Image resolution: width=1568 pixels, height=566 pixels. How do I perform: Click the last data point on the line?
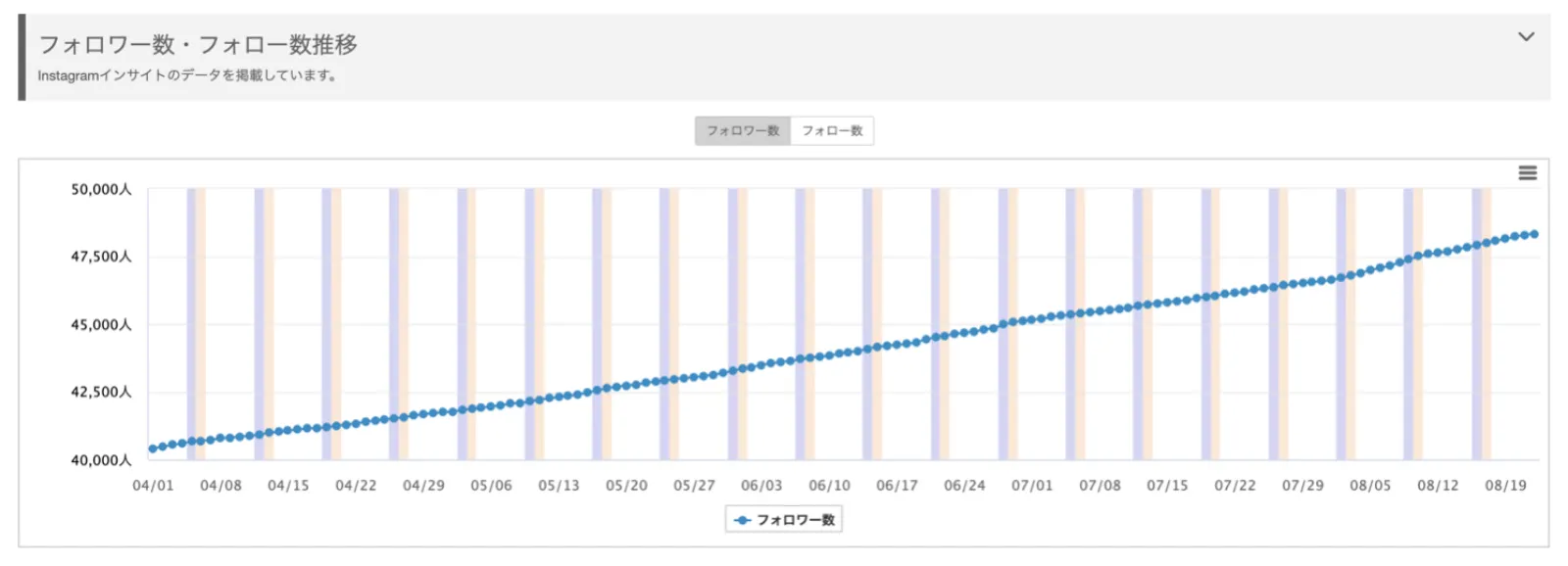point(1534,234)
